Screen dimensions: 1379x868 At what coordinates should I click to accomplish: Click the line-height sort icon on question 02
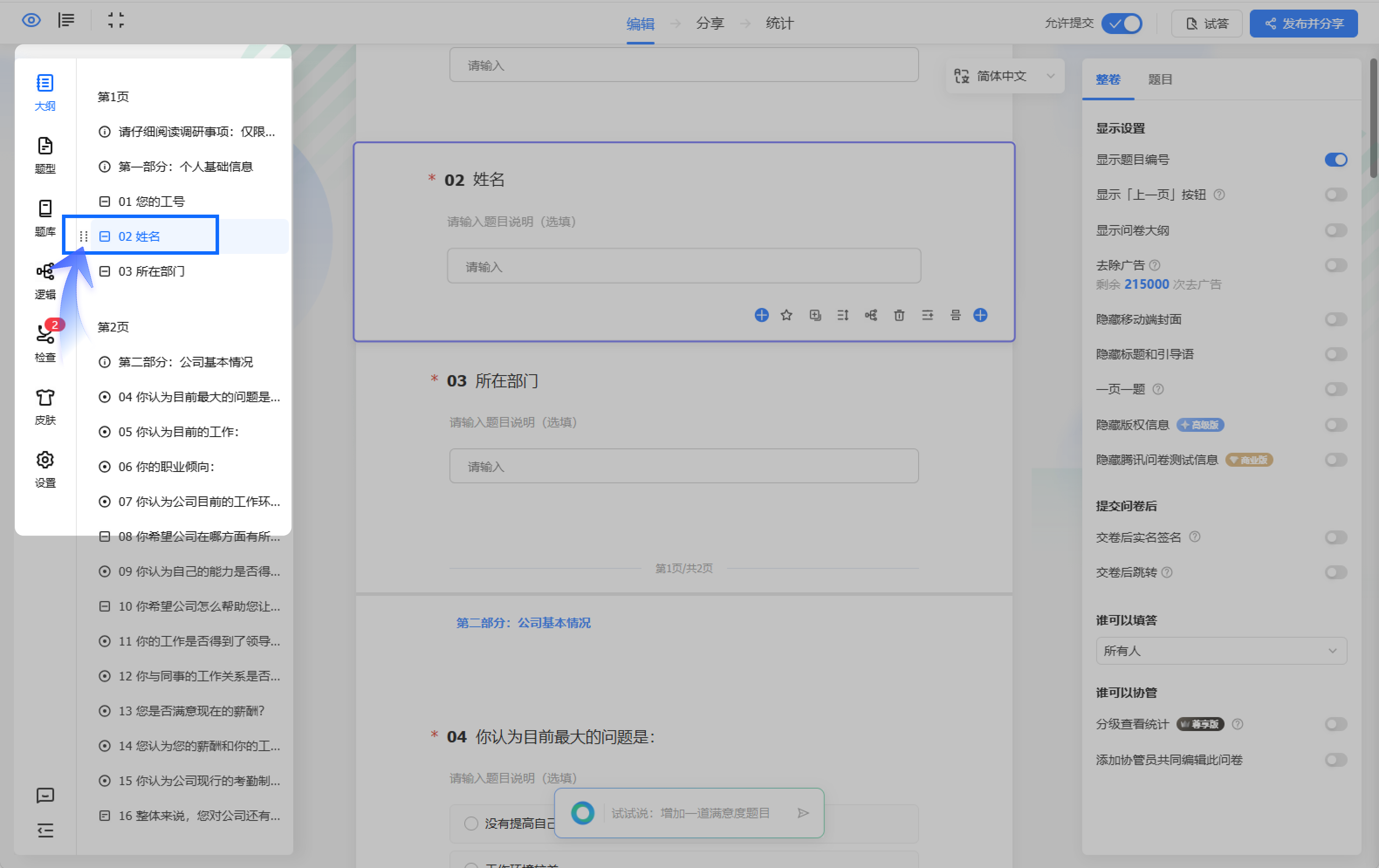pyautogui.click(x=843, y=315)
